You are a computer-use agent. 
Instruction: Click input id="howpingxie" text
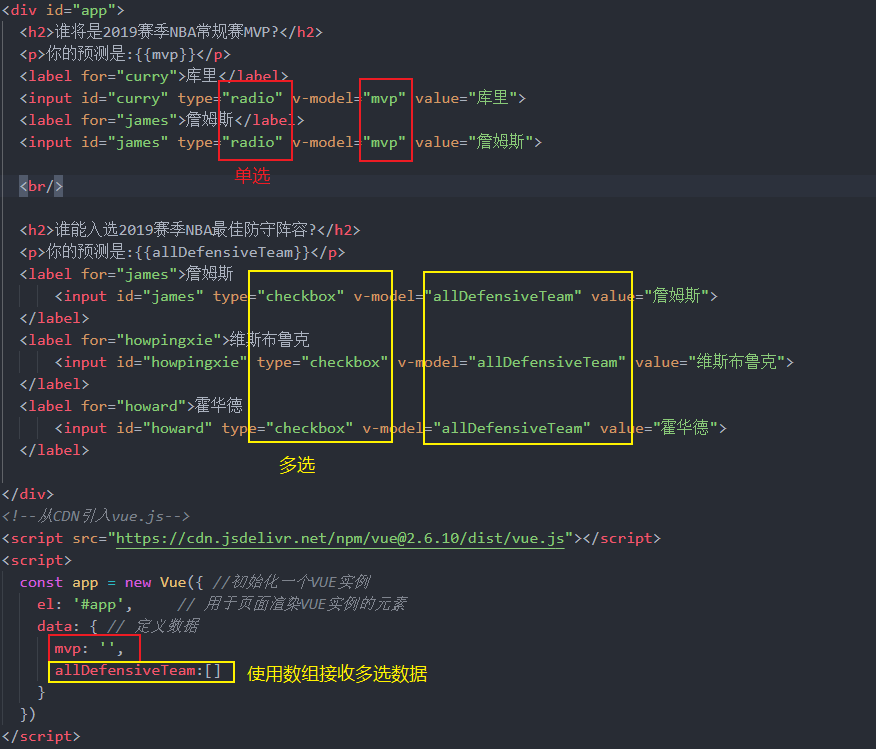pos(151,362)
